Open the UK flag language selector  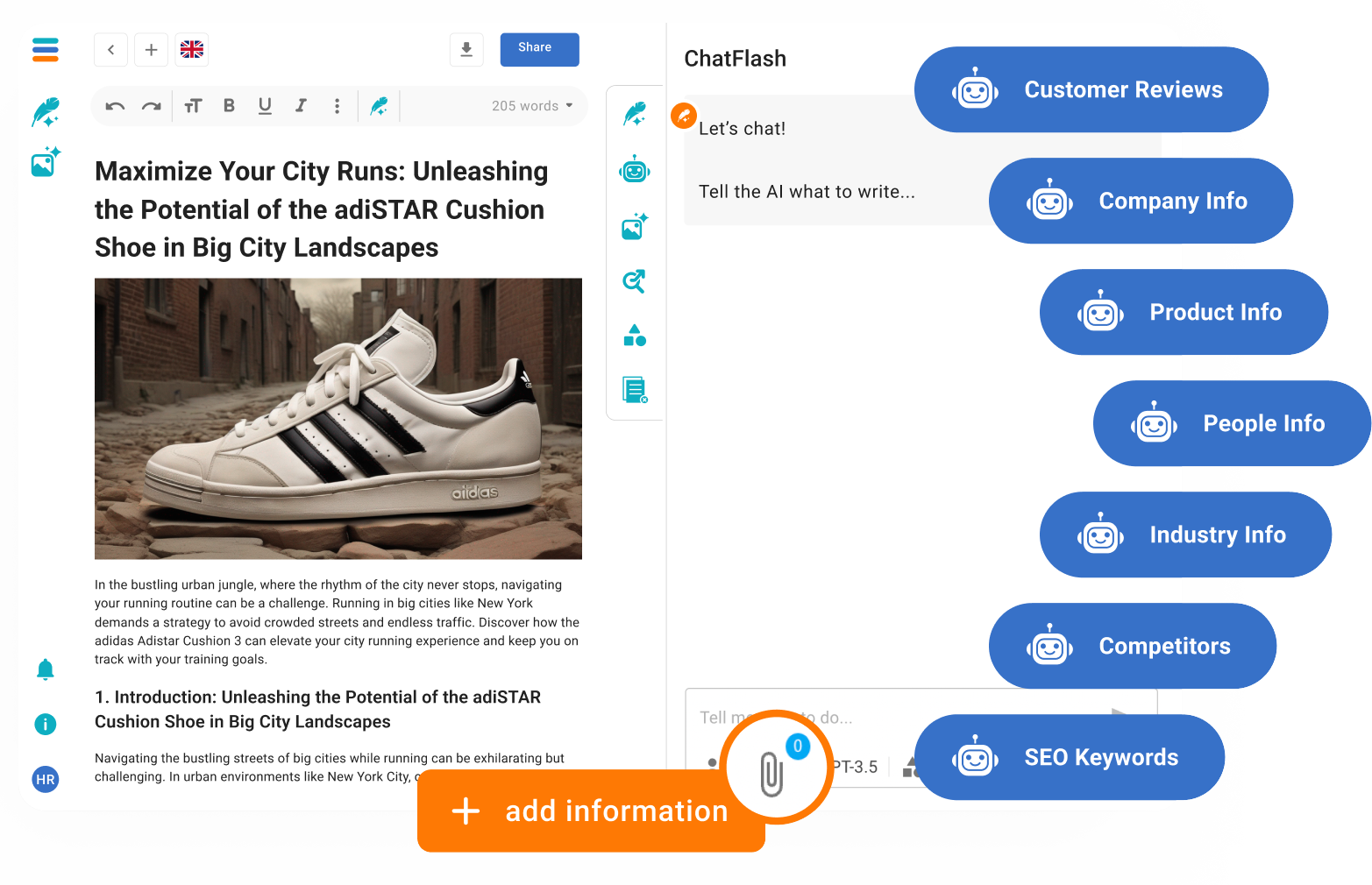pos(192,50)
